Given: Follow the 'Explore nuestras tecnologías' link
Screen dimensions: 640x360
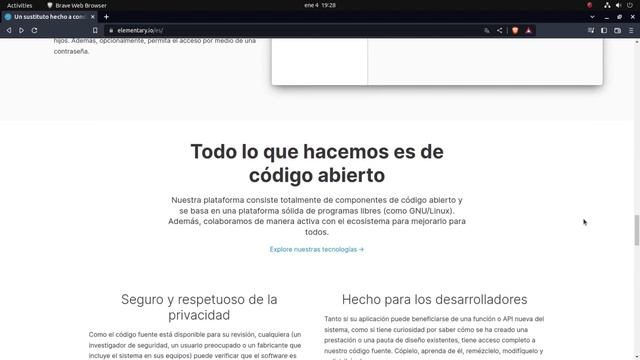Looking at the screenshot, I should pos(316,249).
